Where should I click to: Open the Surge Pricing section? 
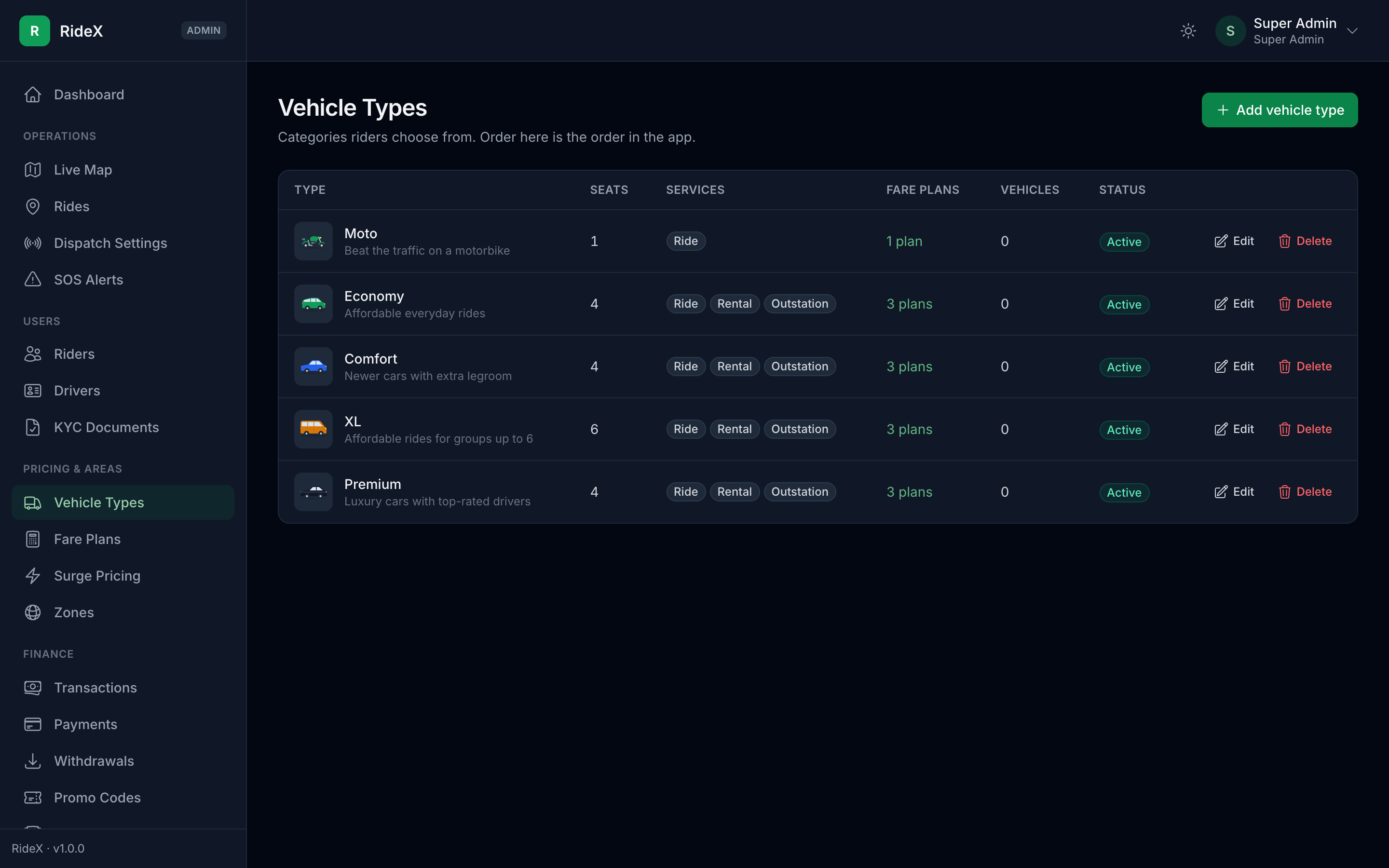(x=123, y=576)
